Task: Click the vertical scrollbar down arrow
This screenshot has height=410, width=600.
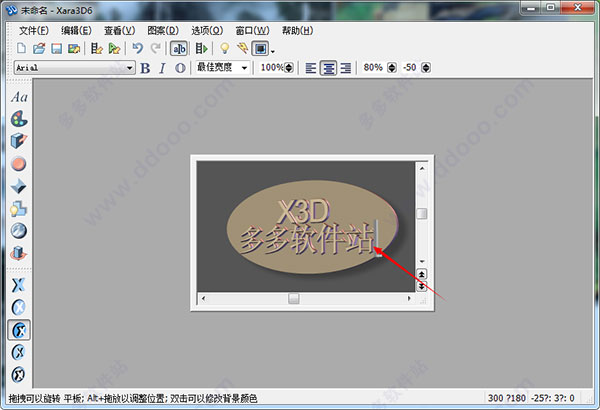Action: click(x=422, y=261)
